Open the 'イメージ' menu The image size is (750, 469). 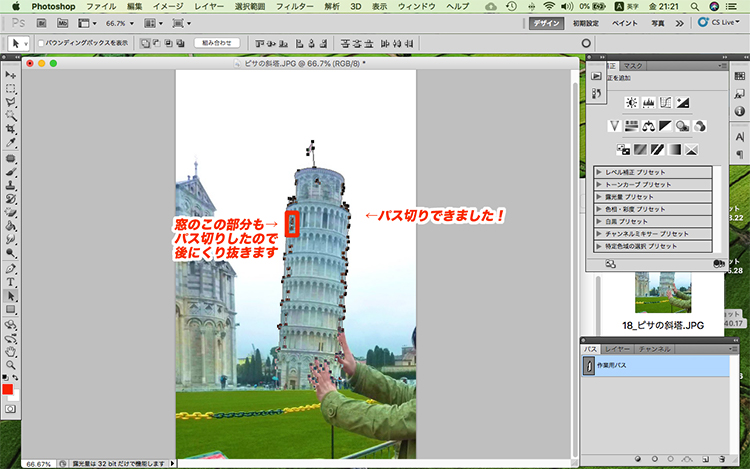[168, 7]
